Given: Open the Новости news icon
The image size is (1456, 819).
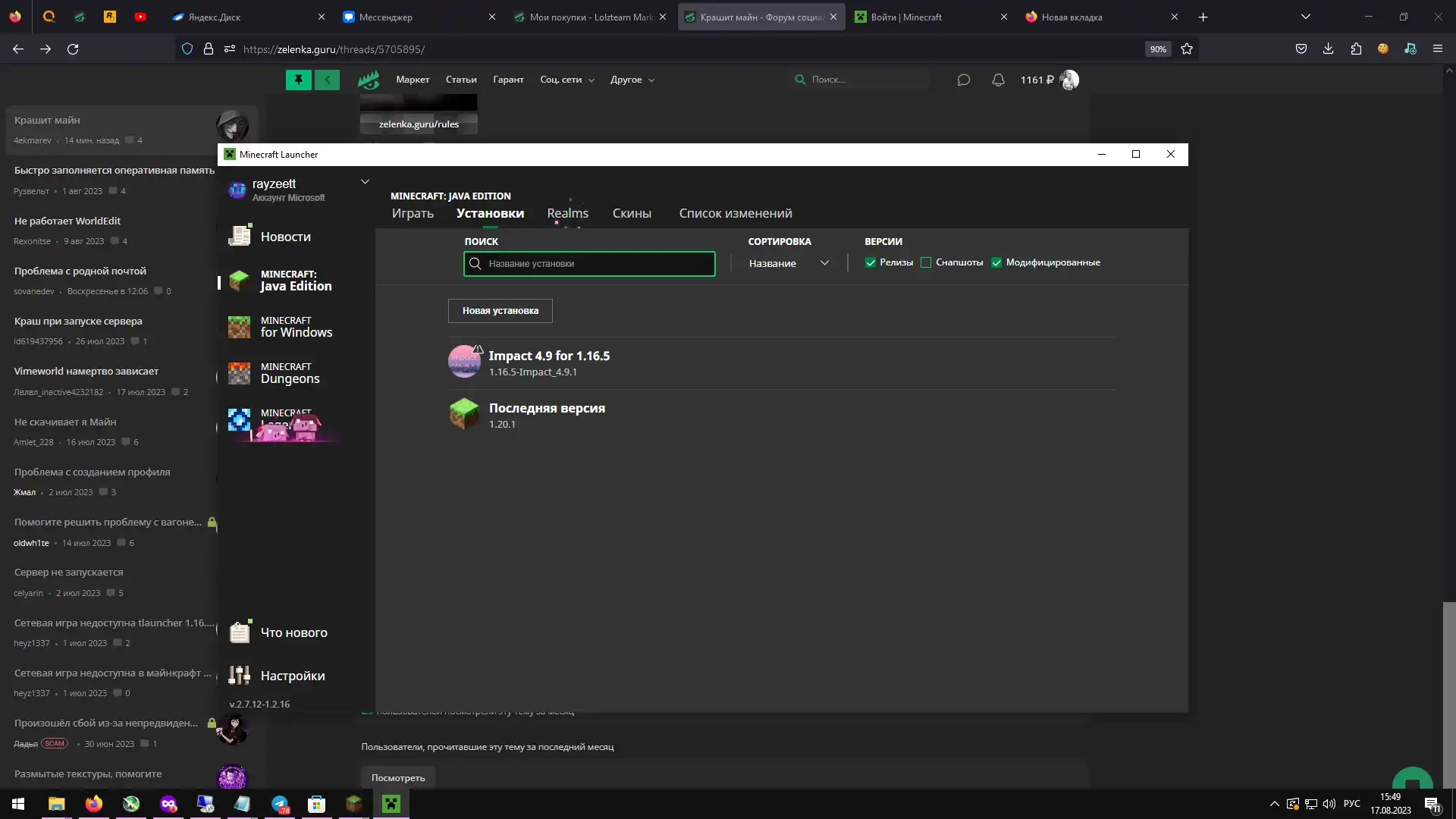Looking at the screenshot, I should tap(240, 236).
